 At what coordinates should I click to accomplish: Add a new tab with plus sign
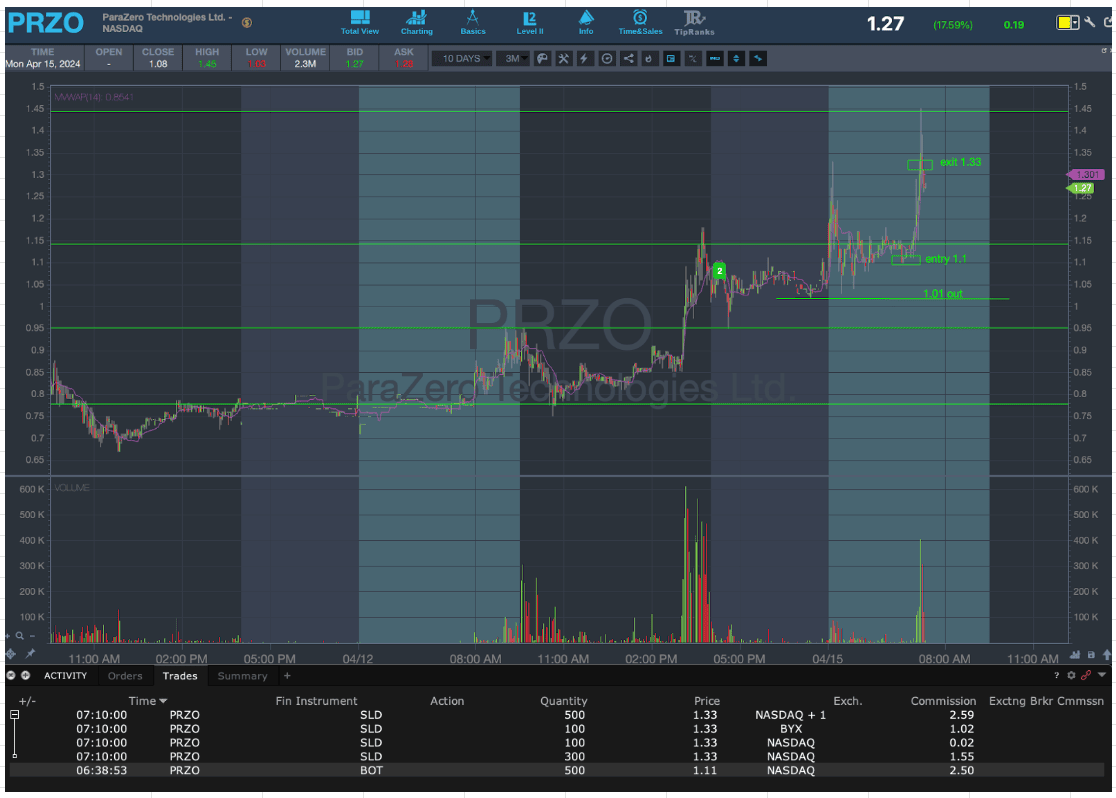click(287, 676)
